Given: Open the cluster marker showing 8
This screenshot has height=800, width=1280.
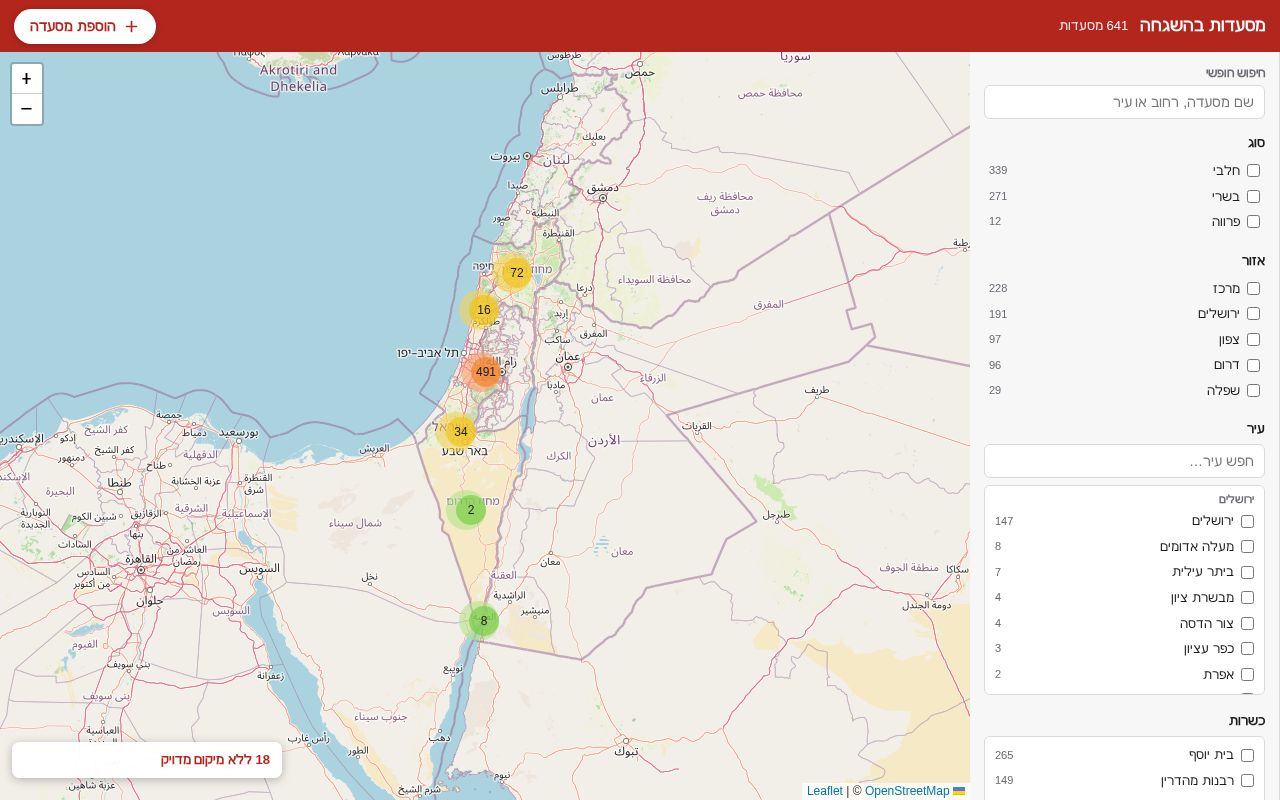Looking at the screenshot, I should 484,621.
